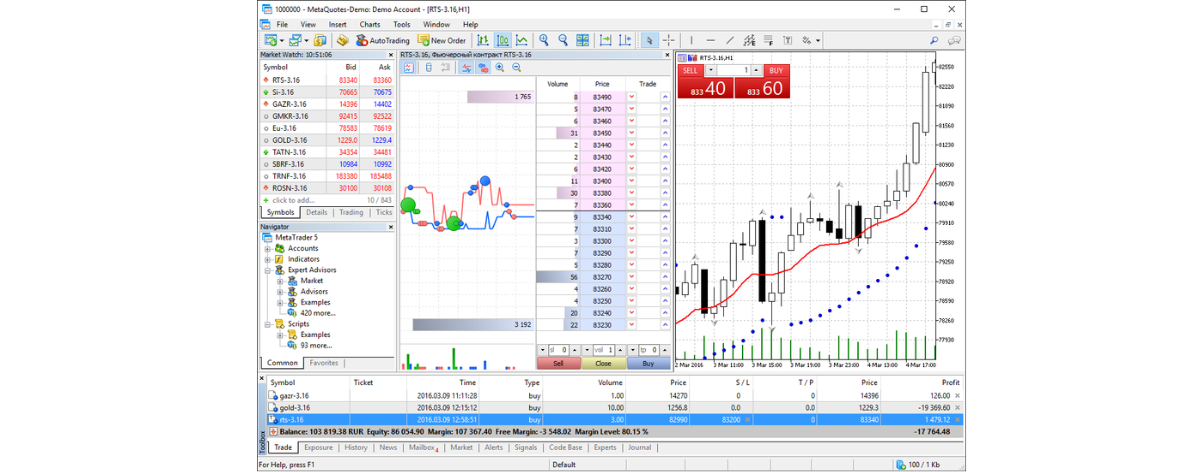This screenshot has height=472, width=1181.
Task: Click the Chart Shift toolbar icon
Action: pyautogui.click(x=625, y=41)
